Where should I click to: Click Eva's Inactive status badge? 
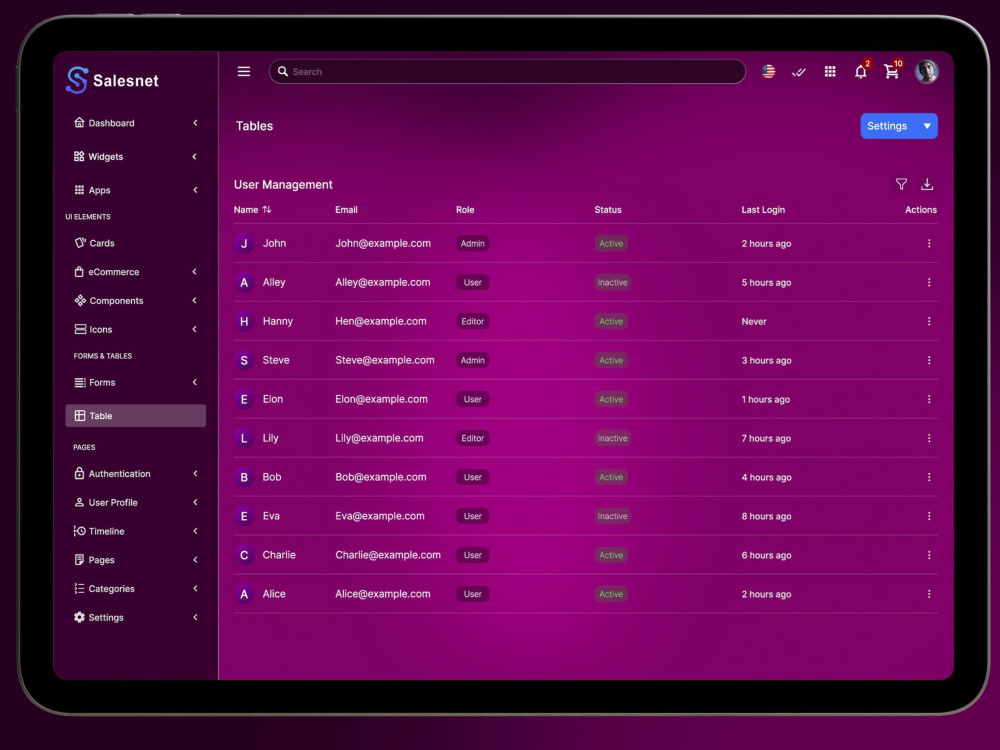click(x=612, y=515)
